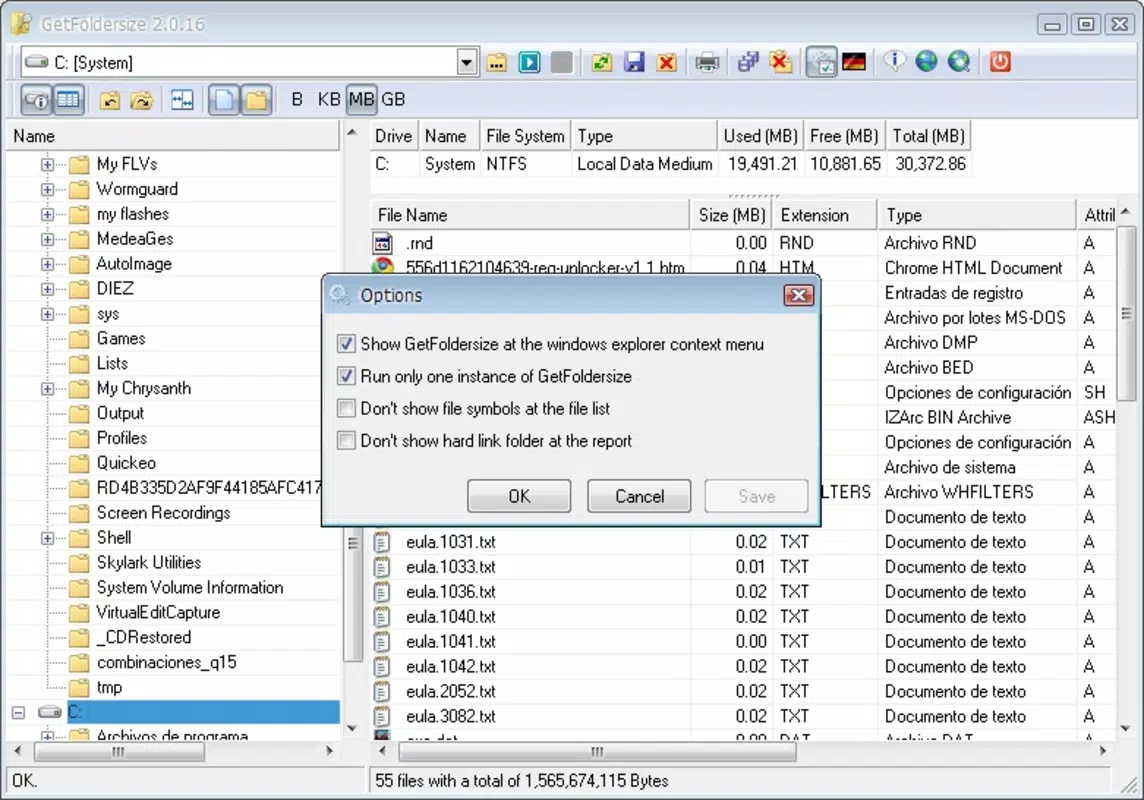
Task: Toggle the blank page icon before B
Action: click(224, 100)
